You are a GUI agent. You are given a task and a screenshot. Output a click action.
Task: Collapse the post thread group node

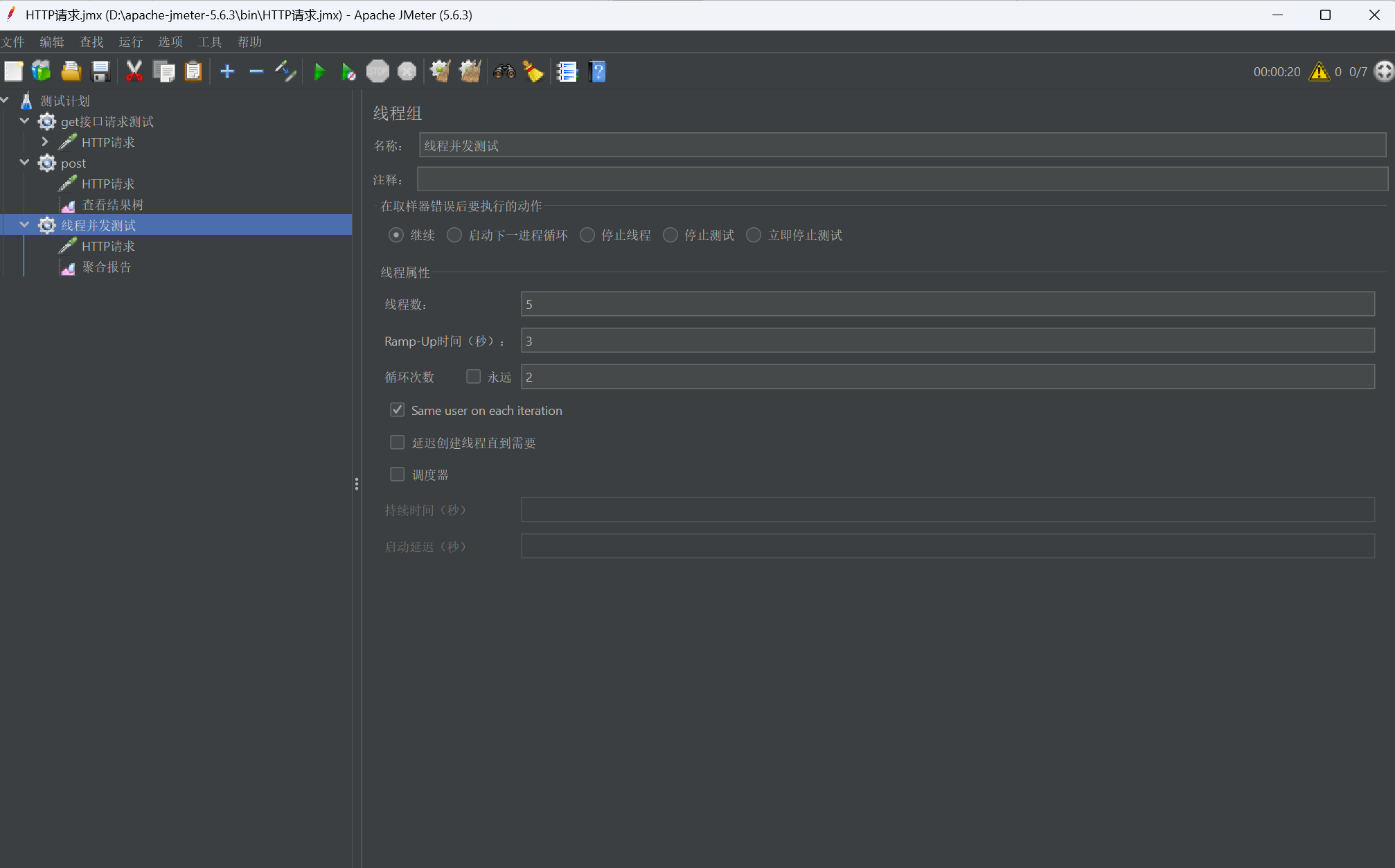pos(25,163)
